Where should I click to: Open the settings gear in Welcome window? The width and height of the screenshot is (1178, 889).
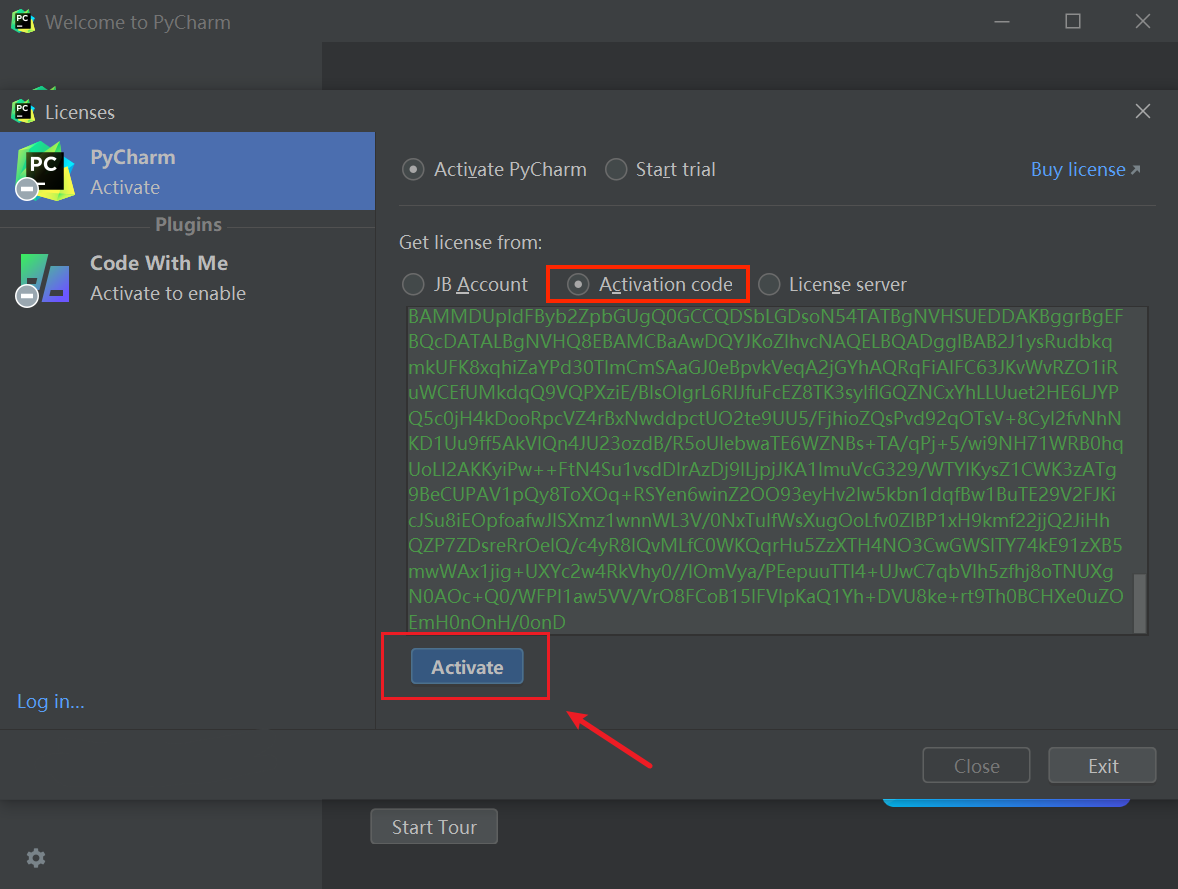pos(35,857)
